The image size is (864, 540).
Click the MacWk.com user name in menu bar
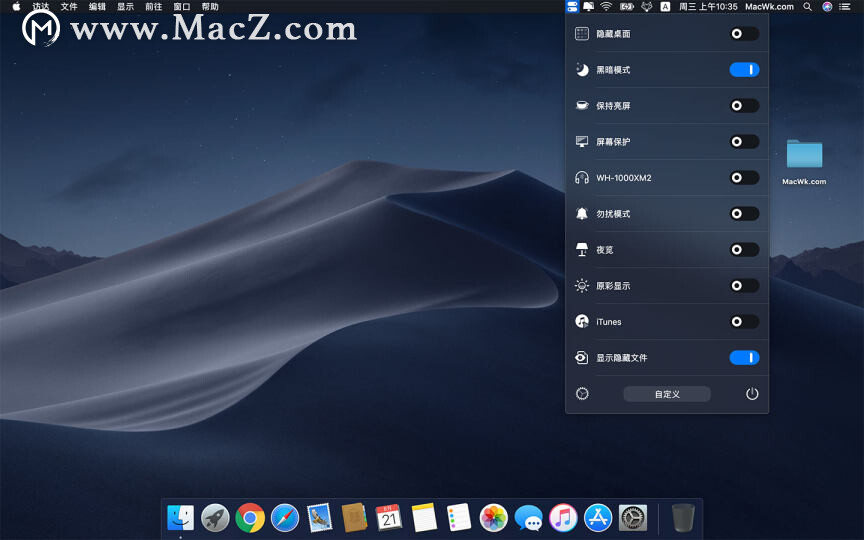pyautogui.click(x=769, y=7)
